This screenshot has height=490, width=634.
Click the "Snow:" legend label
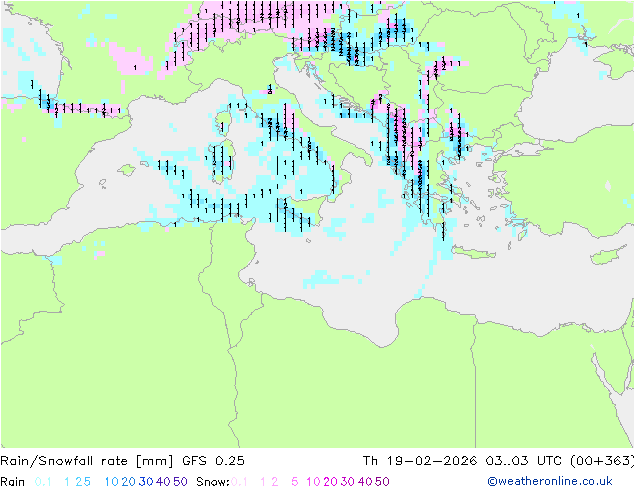tap(213, 482)
